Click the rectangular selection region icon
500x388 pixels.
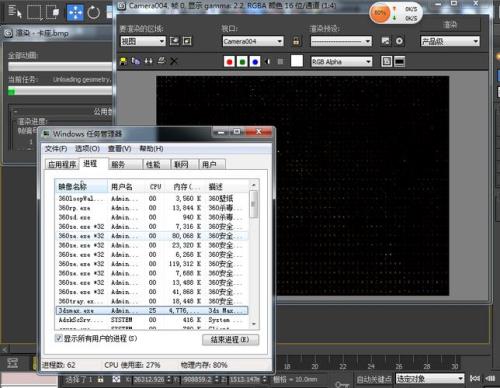[35, 12]
